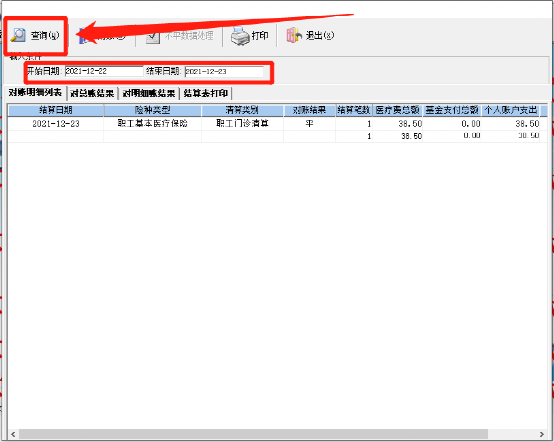Click the 结束日期 input field
The height and width of the screenshot is (442, 554).
[224, 71]
